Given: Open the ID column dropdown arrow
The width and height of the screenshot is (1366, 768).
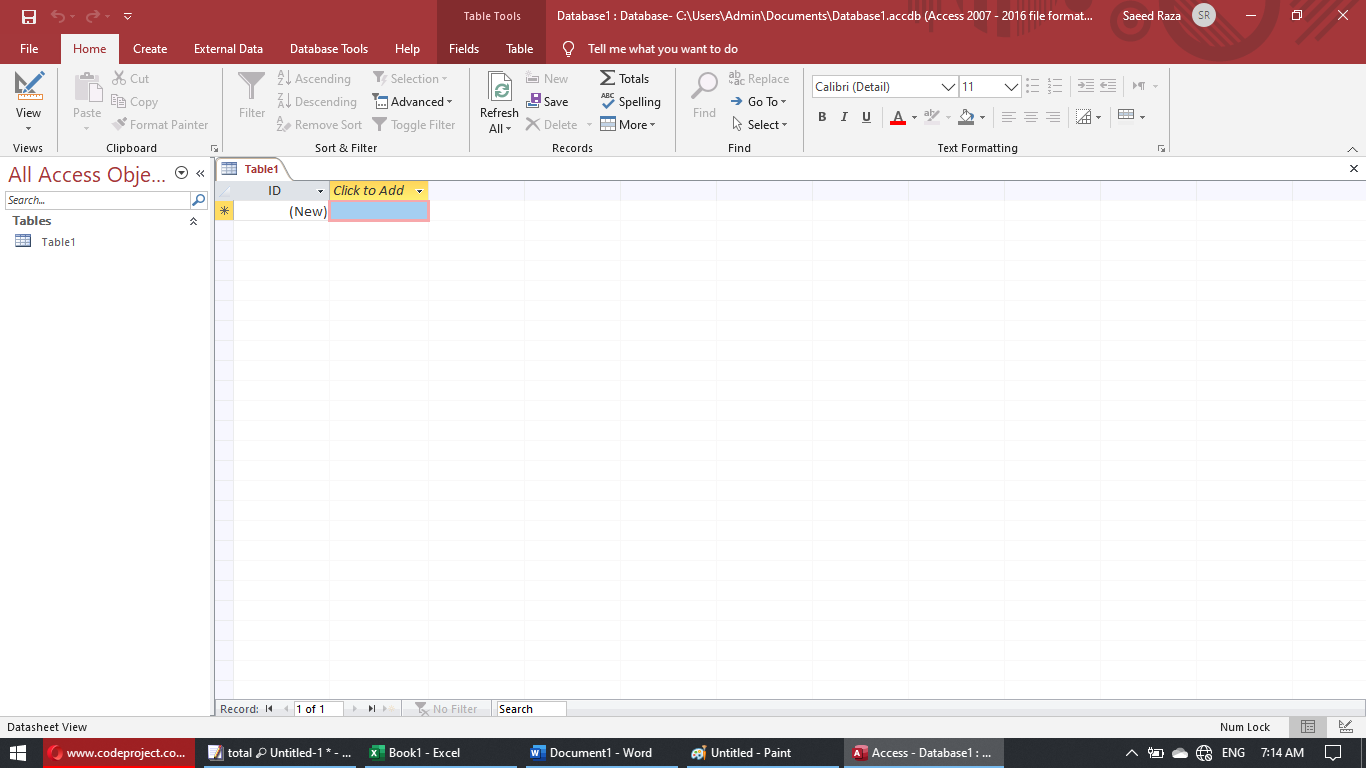Looking at the screenshot, I should tap(321, 190).
